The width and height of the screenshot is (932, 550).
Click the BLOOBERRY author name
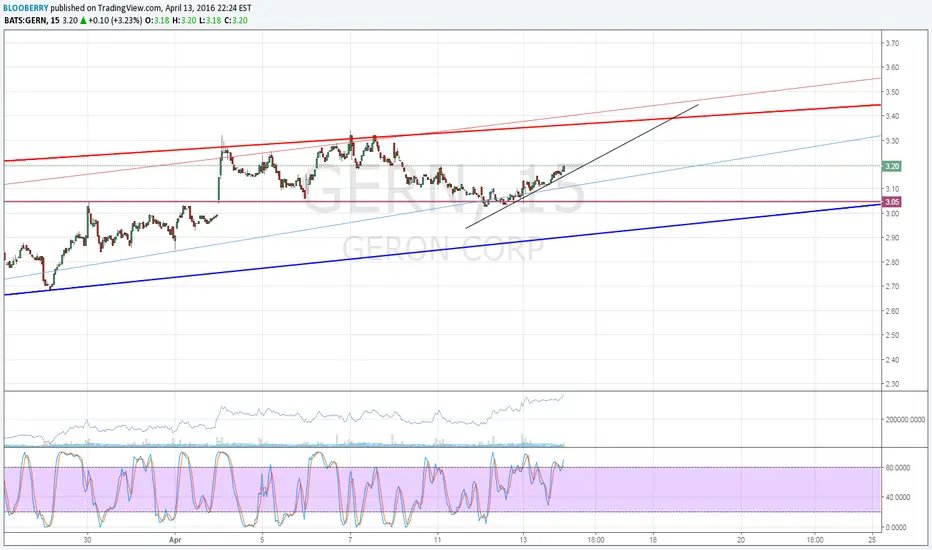26,8
